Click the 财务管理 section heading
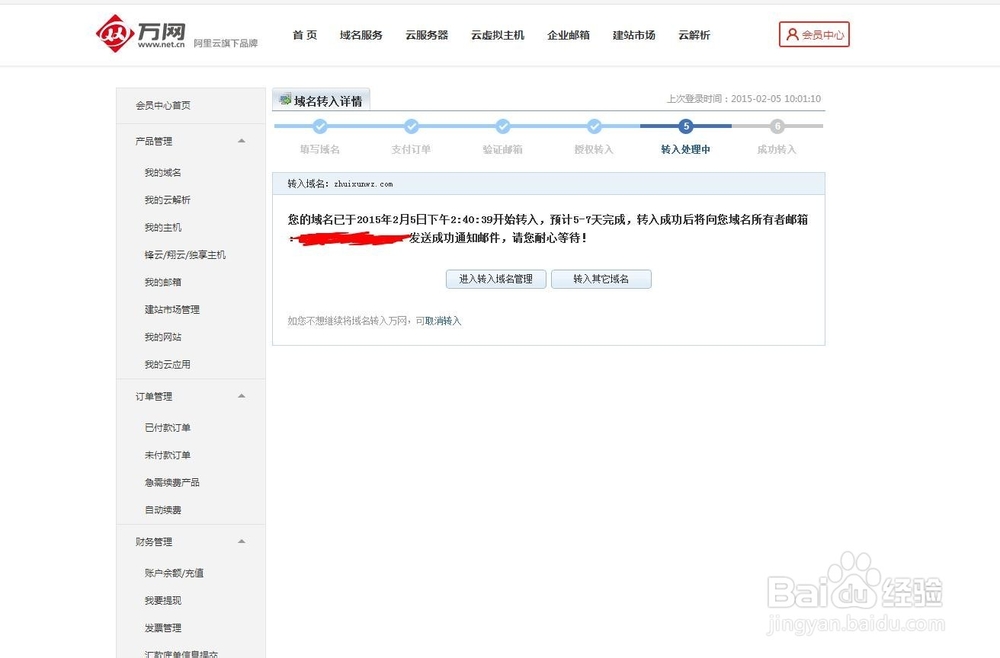This screenshot has height=658, width=1000. point(154,542)
